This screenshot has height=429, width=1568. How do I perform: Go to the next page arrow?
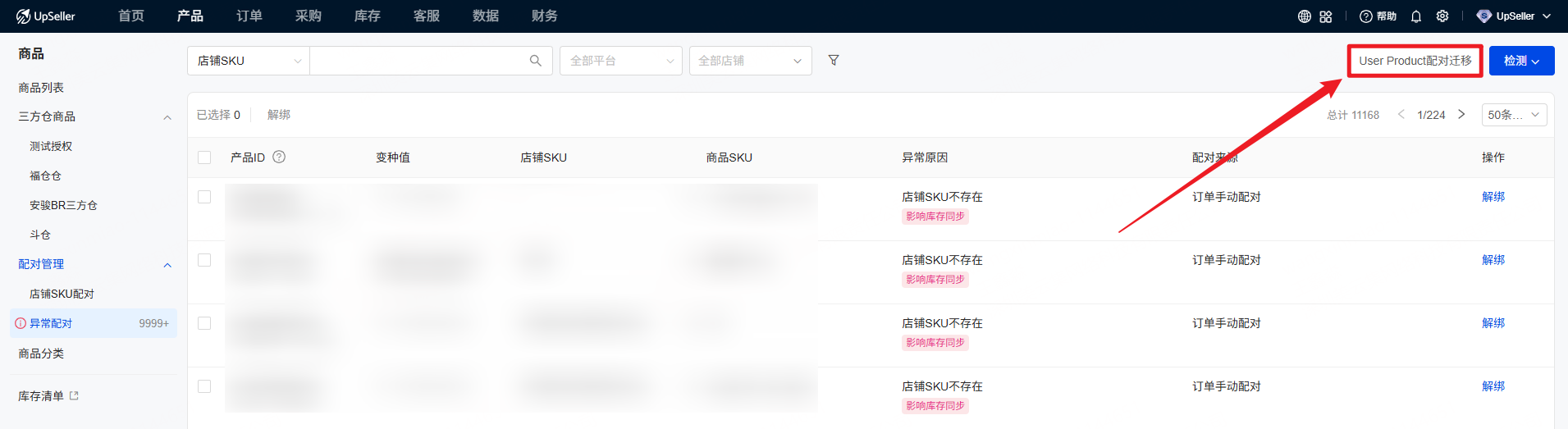coord(1461,115)
